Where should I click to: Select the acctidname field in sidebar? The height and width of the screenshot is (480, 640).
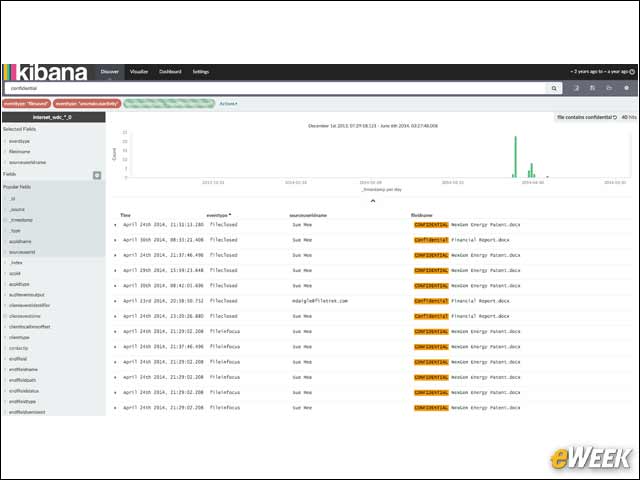(x=20, y=242)
